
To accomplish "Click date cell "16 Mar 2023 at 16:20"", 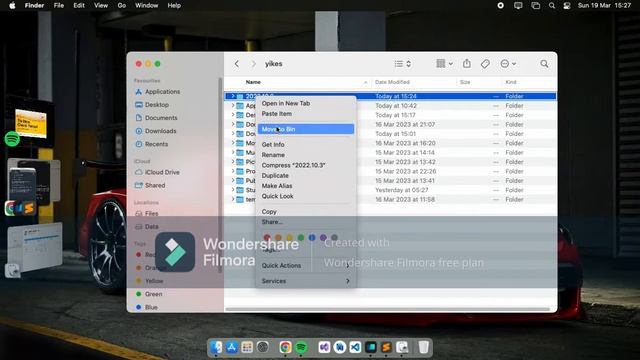I will 405,143.
